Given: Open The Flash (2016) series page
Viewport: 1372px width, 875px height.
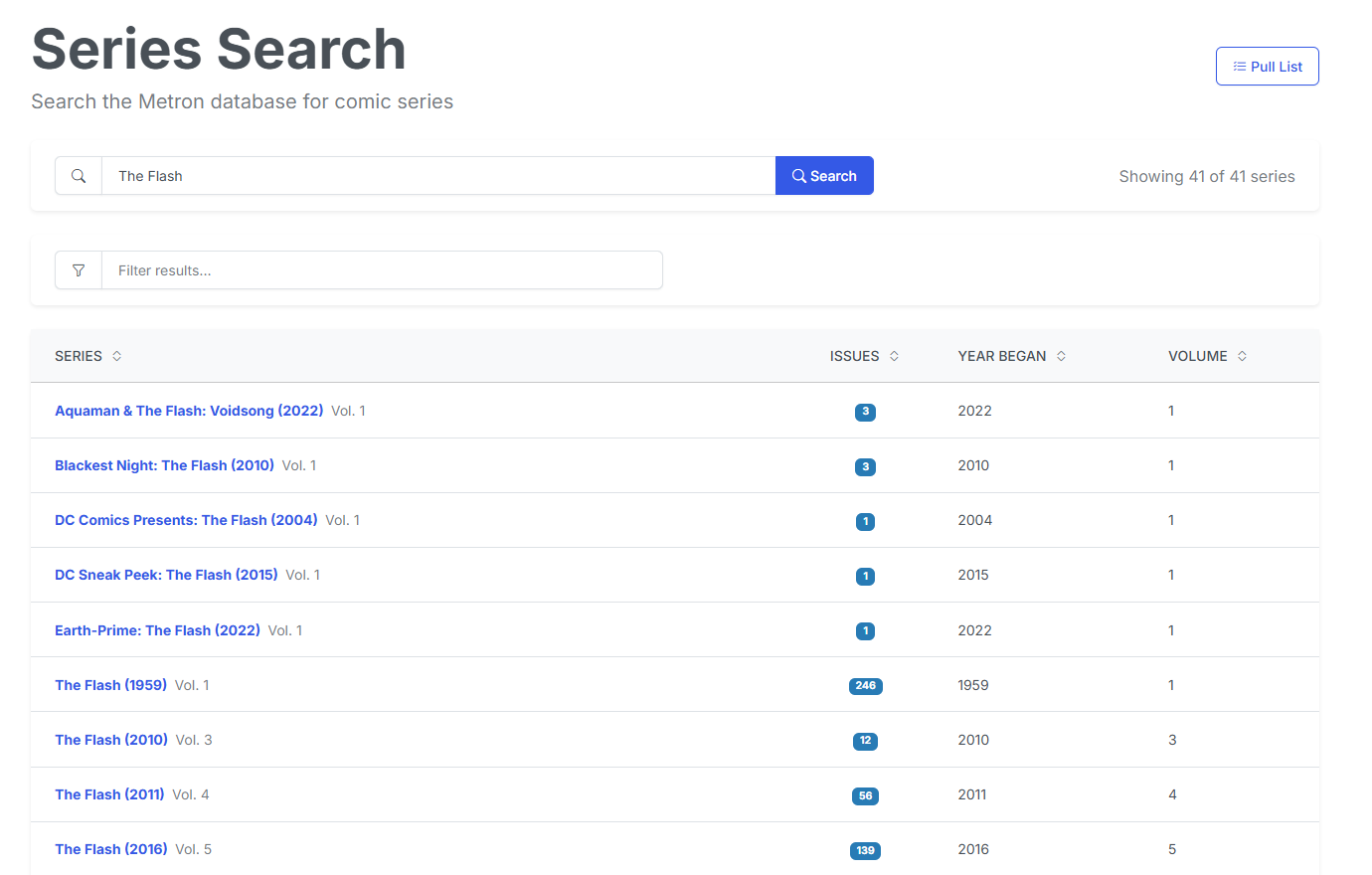Looking at the screenshot, I should [x=110, y=848].
